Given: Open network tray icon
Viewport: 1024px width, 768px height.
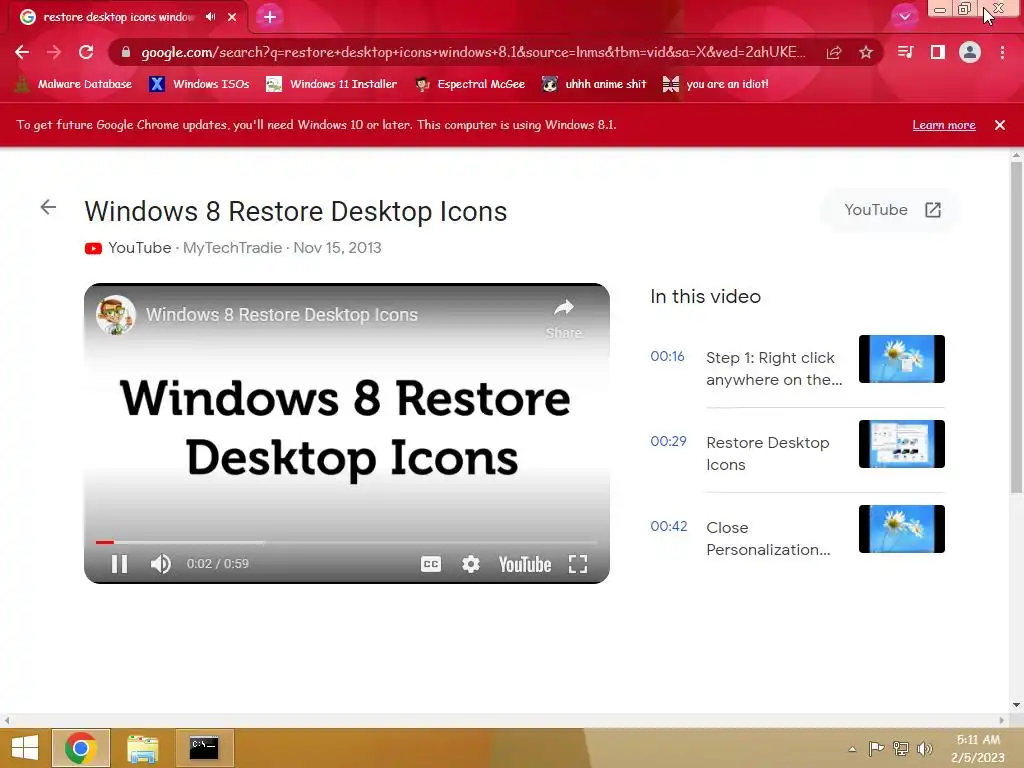Looking at the screenshot, I should pos(901,749).
